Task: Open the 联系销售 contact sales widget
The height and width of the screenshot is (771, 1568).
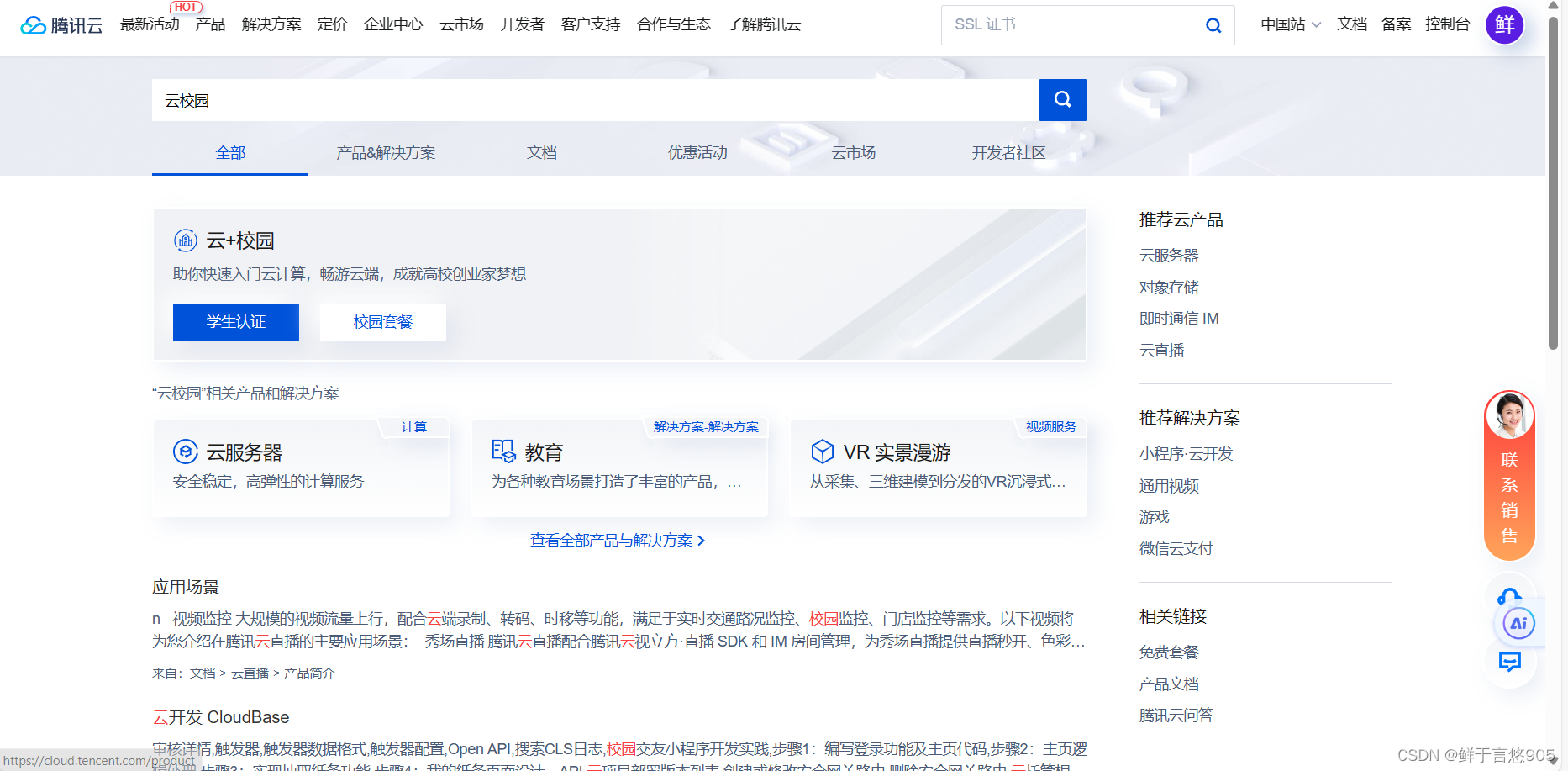Action: pos(1509,476)
